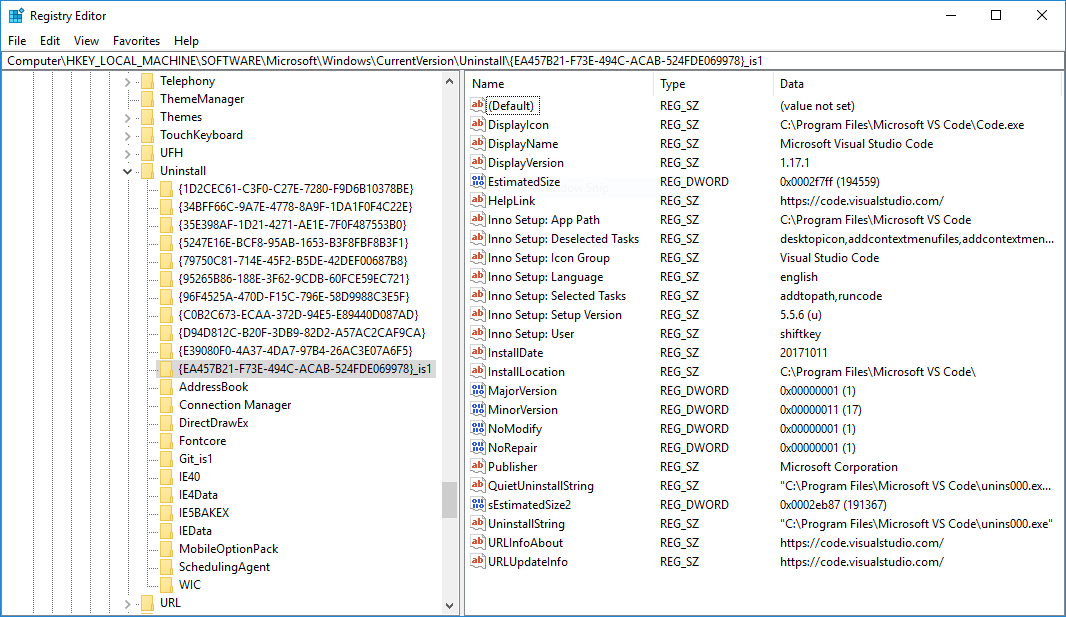Screen dimensions: 1066x617
Task: Click the binary icon beside EstimatedSize value
Action: click(x=477, y=181)
